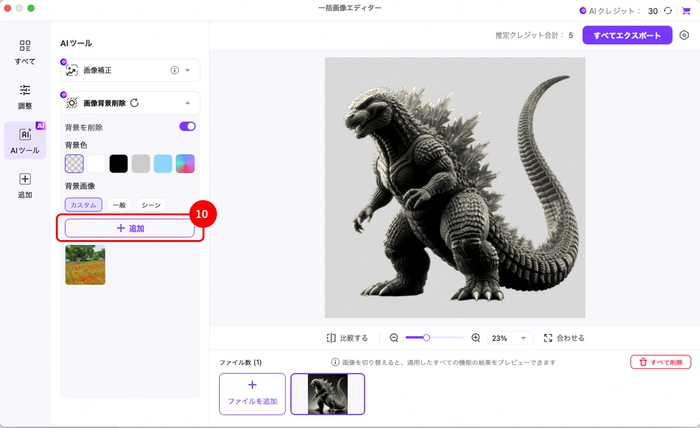700x428 pixels.
Task: Switch to the カスタム background tab
Action: coord(83,205)
